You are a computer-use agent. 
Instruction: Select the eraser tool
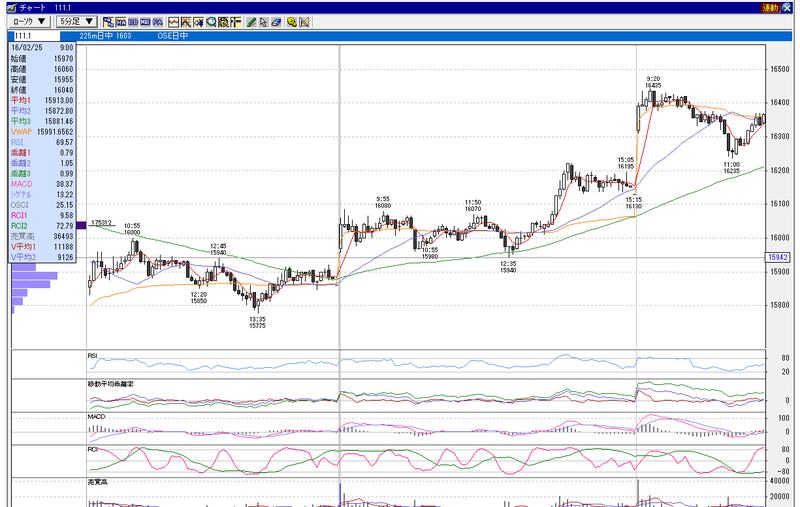pos(276,22)
